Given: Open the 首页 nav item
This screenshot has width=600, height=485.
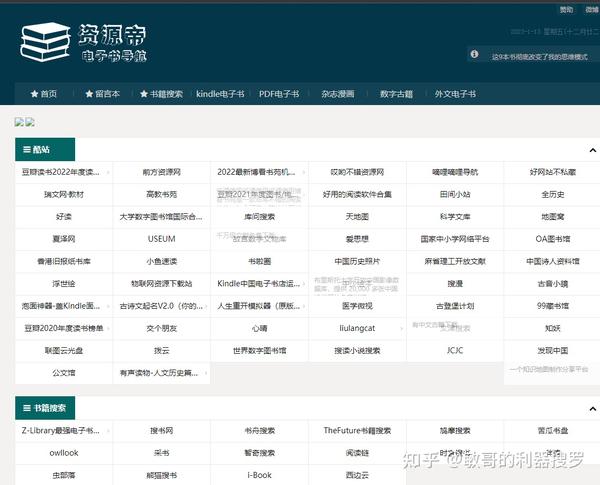Looking at the screenshot, I should click(x=44, y=94).
